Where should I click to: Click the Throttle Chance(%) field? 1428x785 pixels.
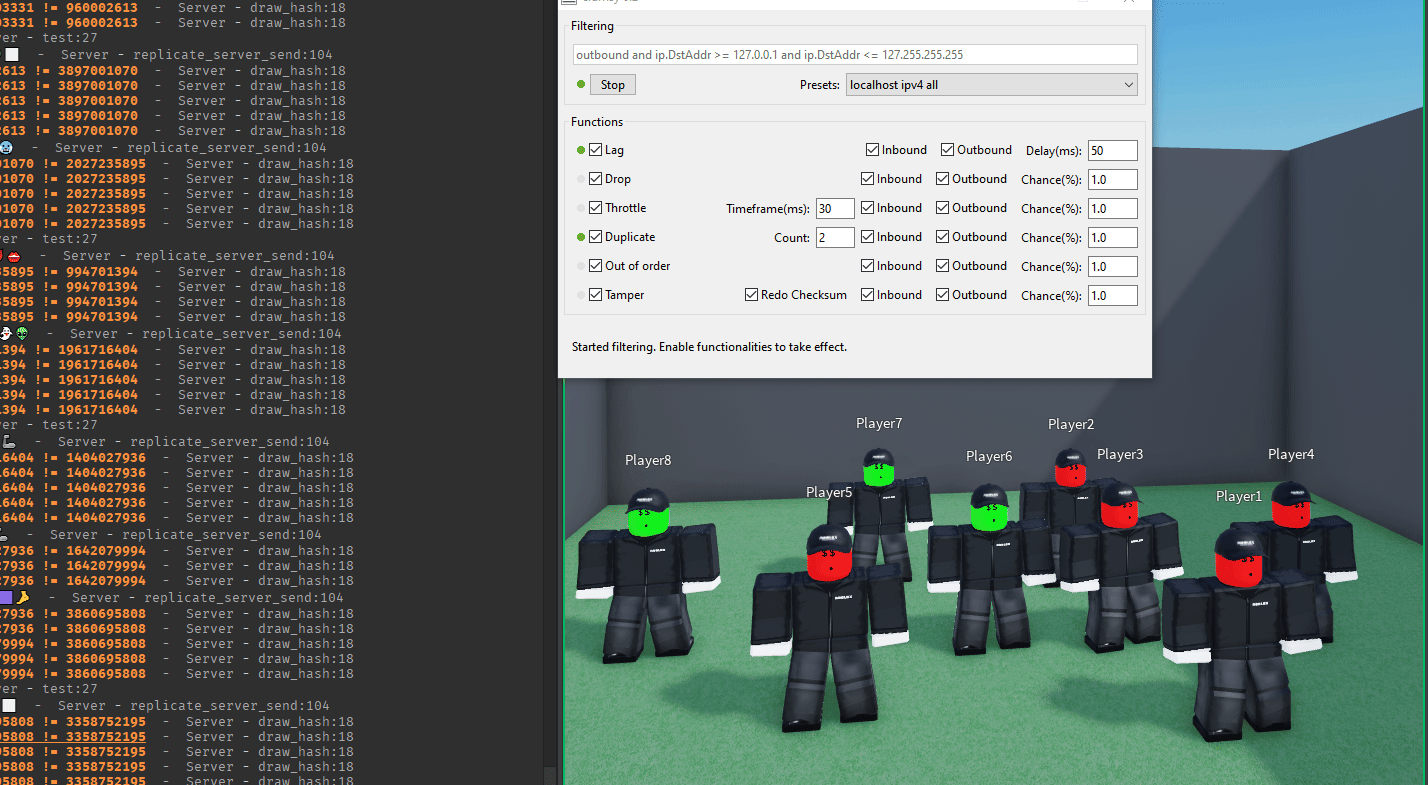[x=1113, y=208]
